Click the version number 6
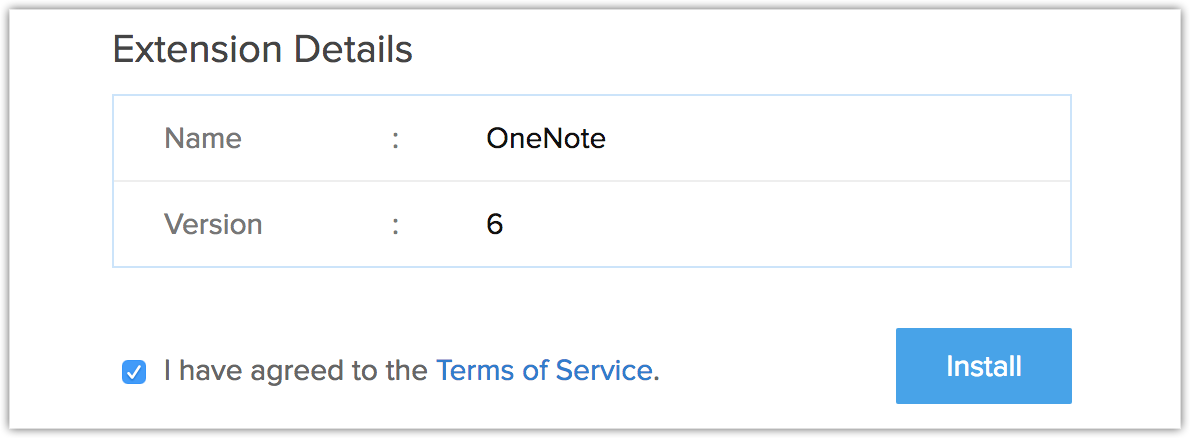The image size is (1190, 438). pyautogui.click(x=495, y=224)
